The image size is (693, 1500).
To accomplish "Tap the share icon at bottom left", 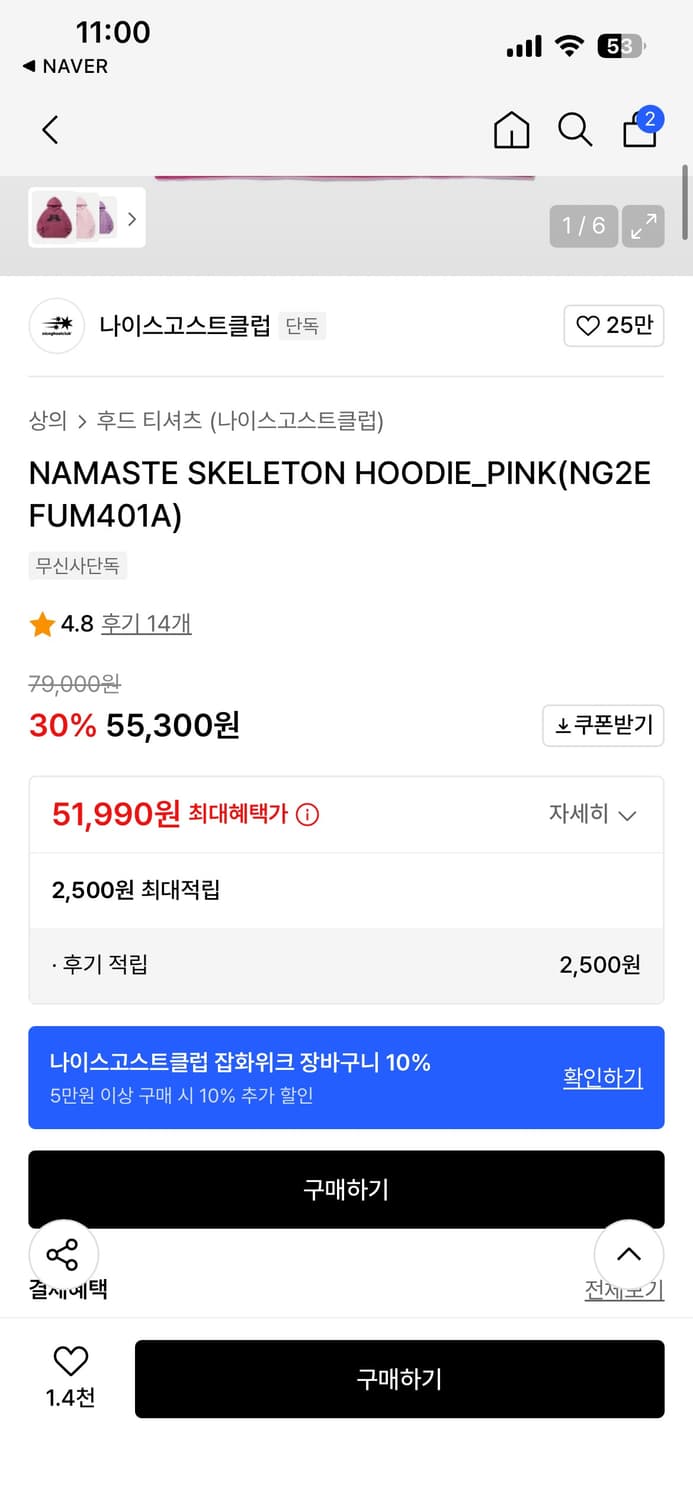I will click(x=63, y=1254).
